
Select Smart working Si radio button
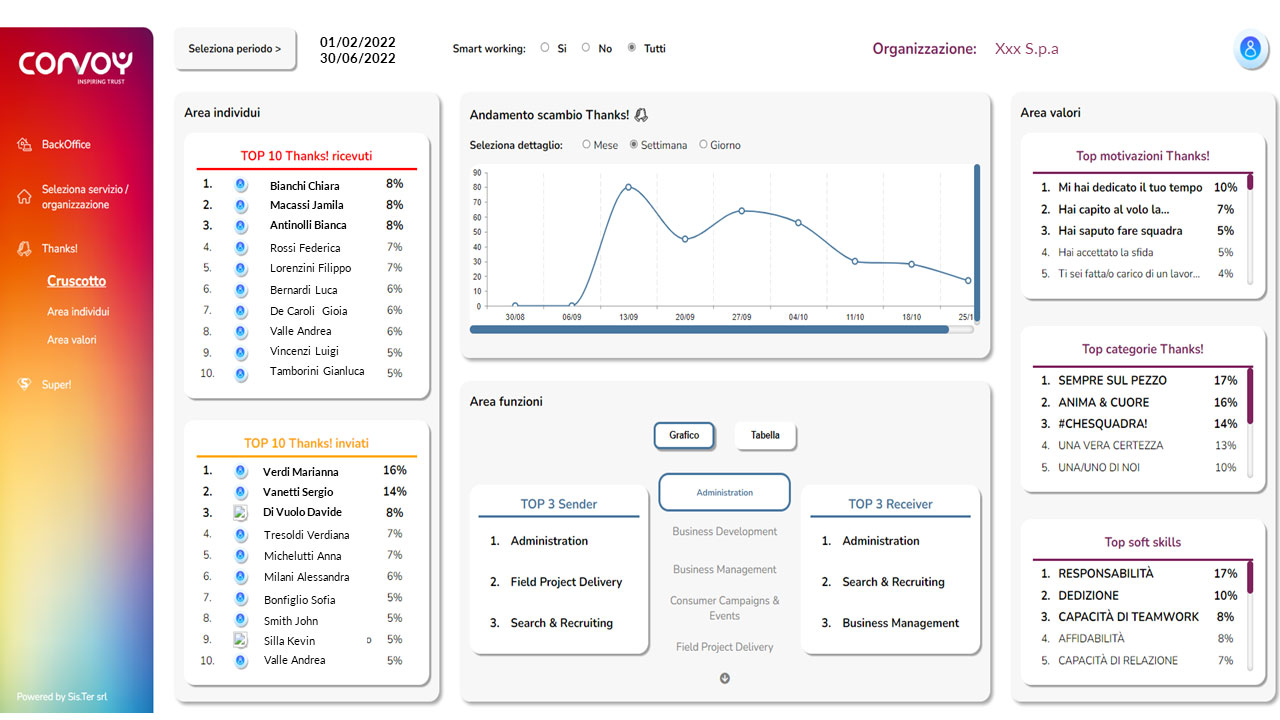click(x=545, y=47)
